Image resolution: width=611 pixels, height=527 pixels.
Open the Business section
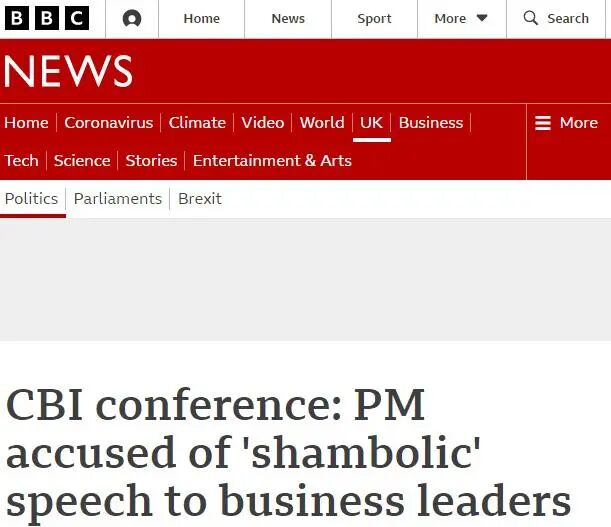coord(431,123)
